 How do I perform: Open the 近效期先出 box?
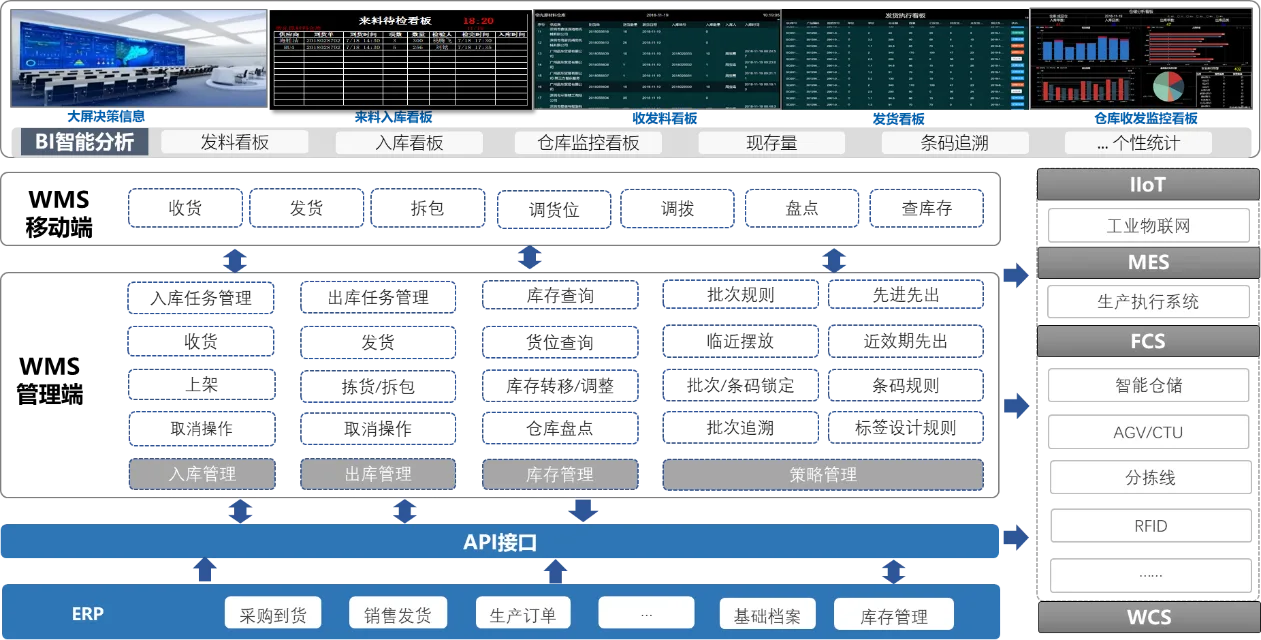906,341
